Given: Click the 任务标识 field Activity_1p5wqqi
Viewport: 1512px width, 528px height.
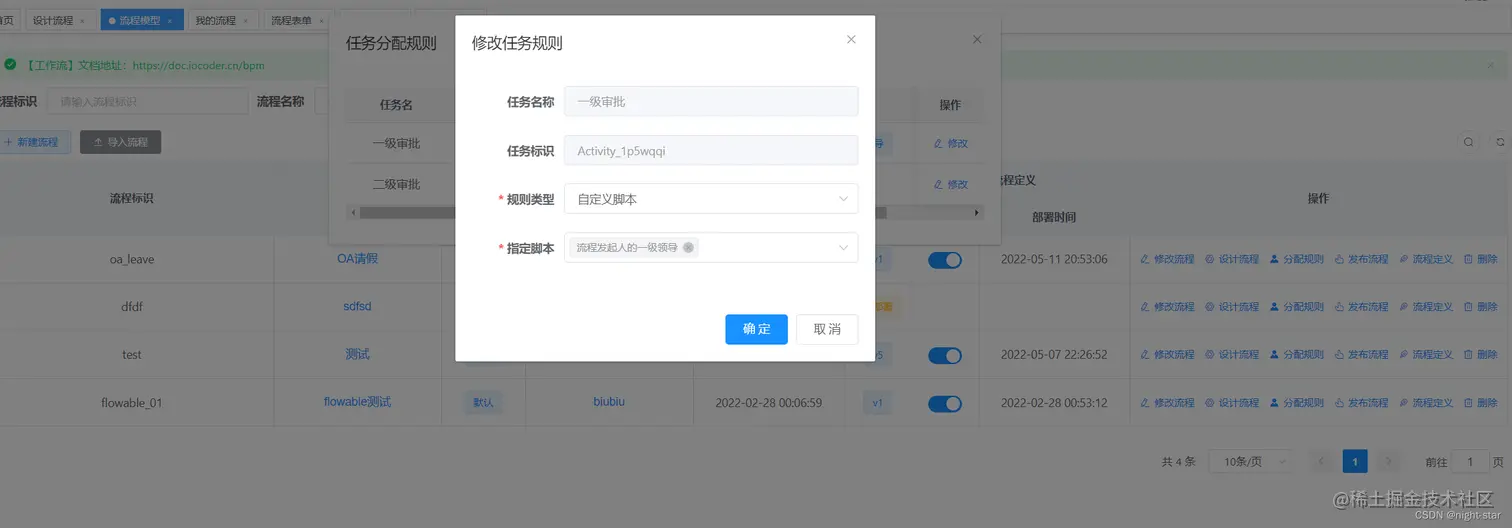Looking at the screenshot, I should (711, 151).
